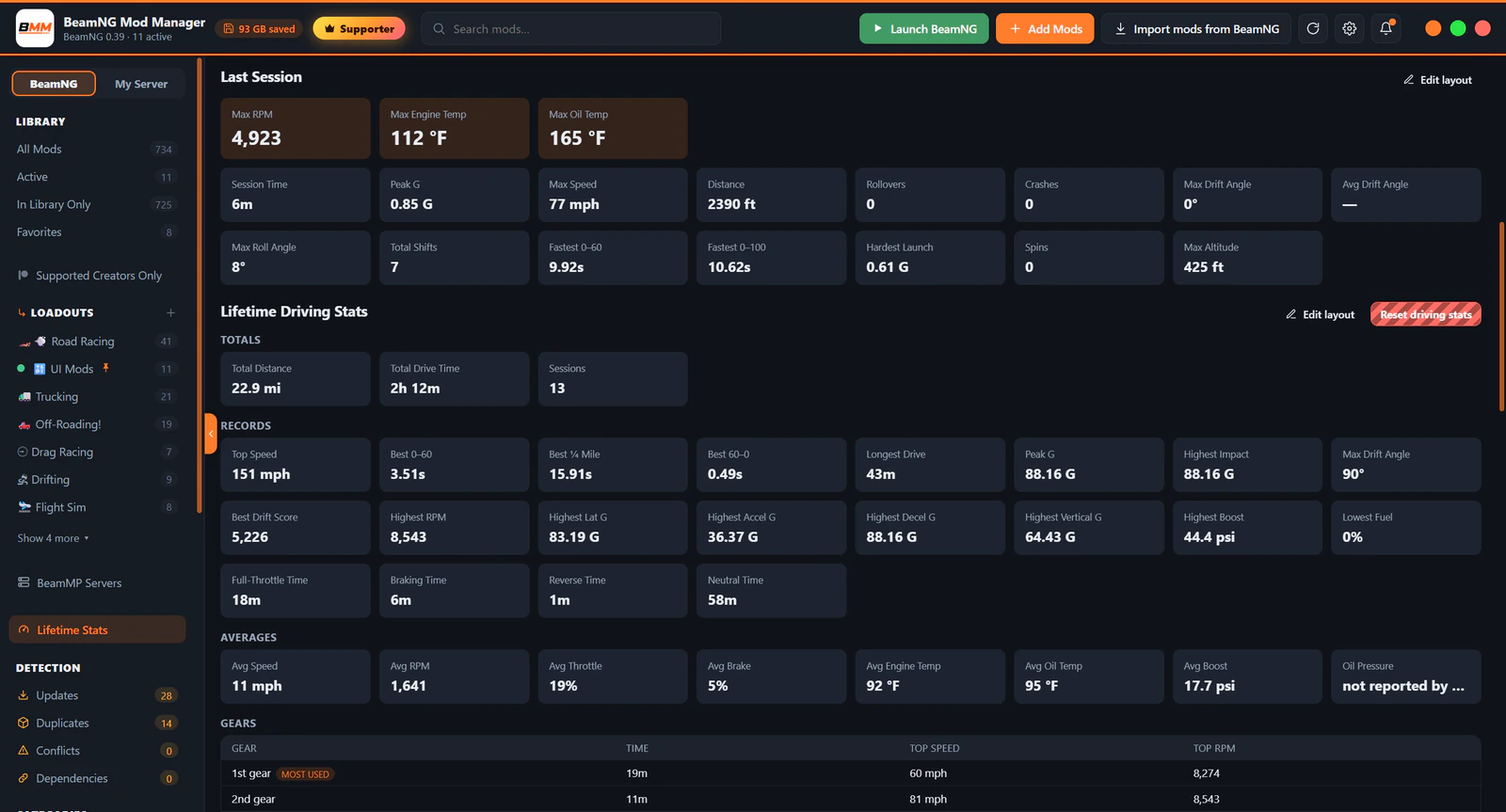Open Dependencies detection list
Viewport: 1506px width, 812px height.
click(96, 778)
